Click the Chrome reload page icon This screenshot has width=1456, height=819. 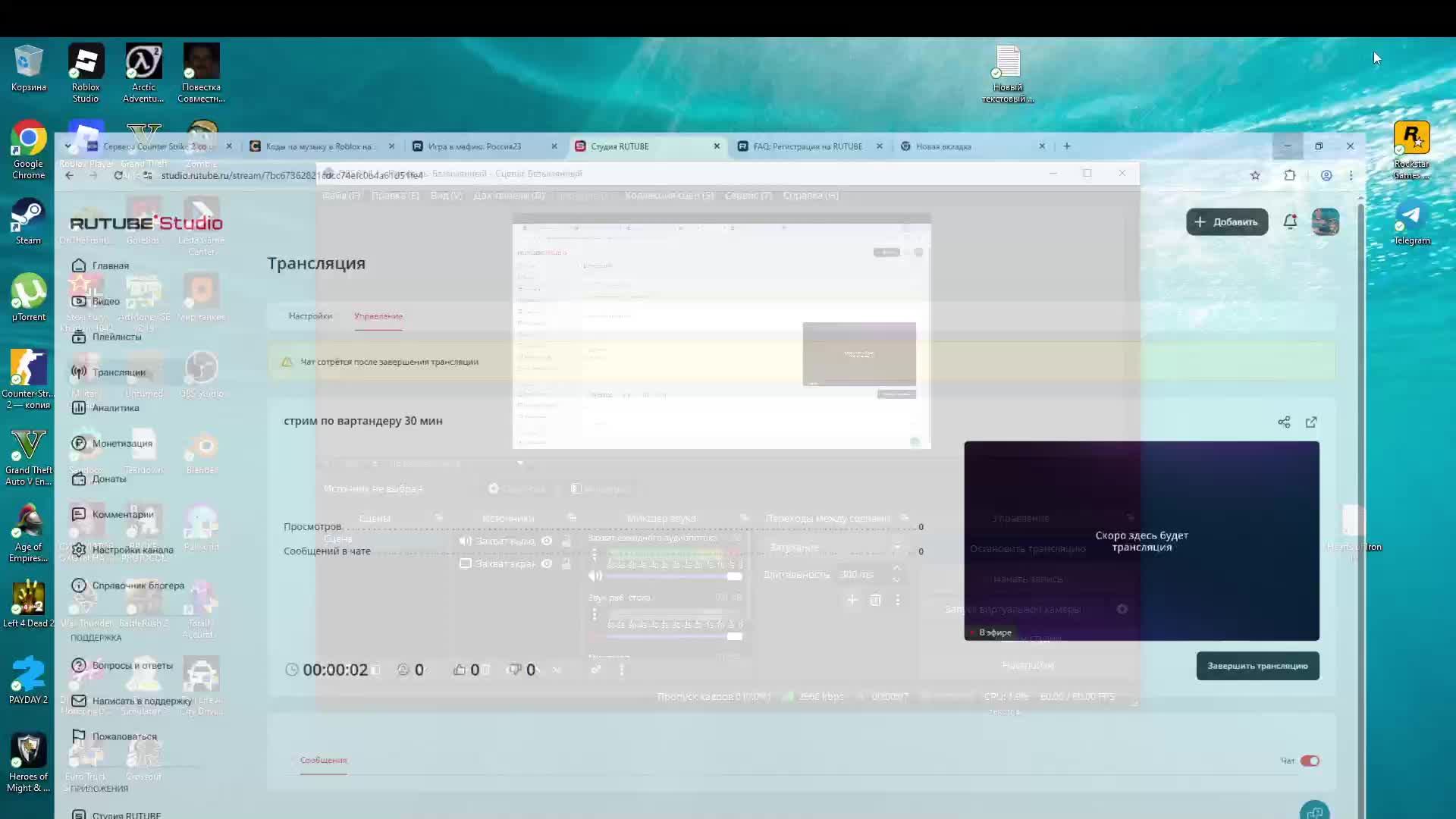(118, 175)
